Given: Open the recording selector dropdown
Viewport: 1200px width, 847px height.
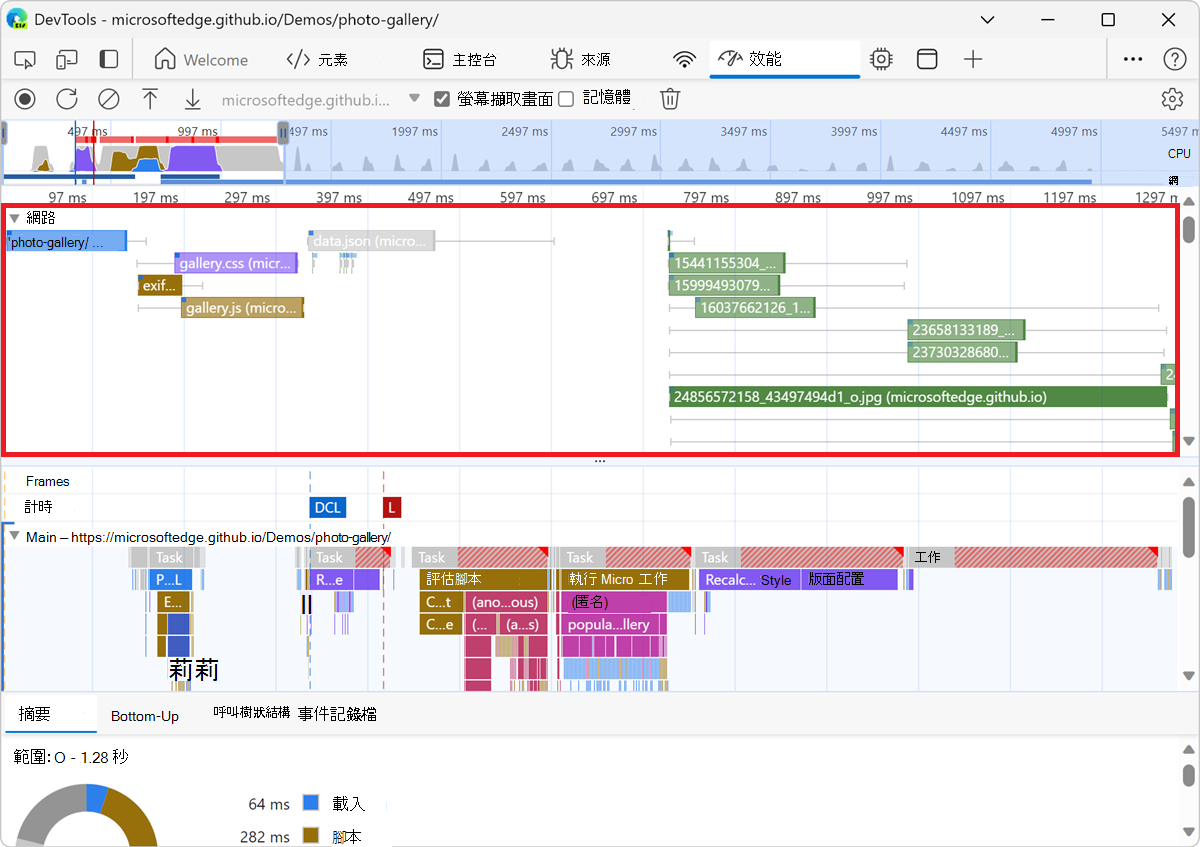Looking at the screenshot, I should click(x=414, y=99).
